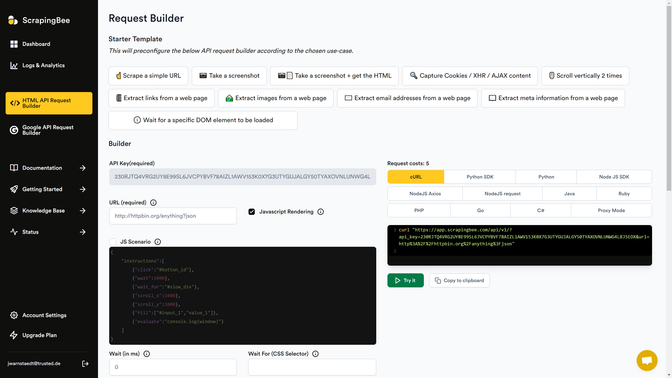Show URL info tooltip icon
Viewport: 672px width, 378px height.
(153, 202)
